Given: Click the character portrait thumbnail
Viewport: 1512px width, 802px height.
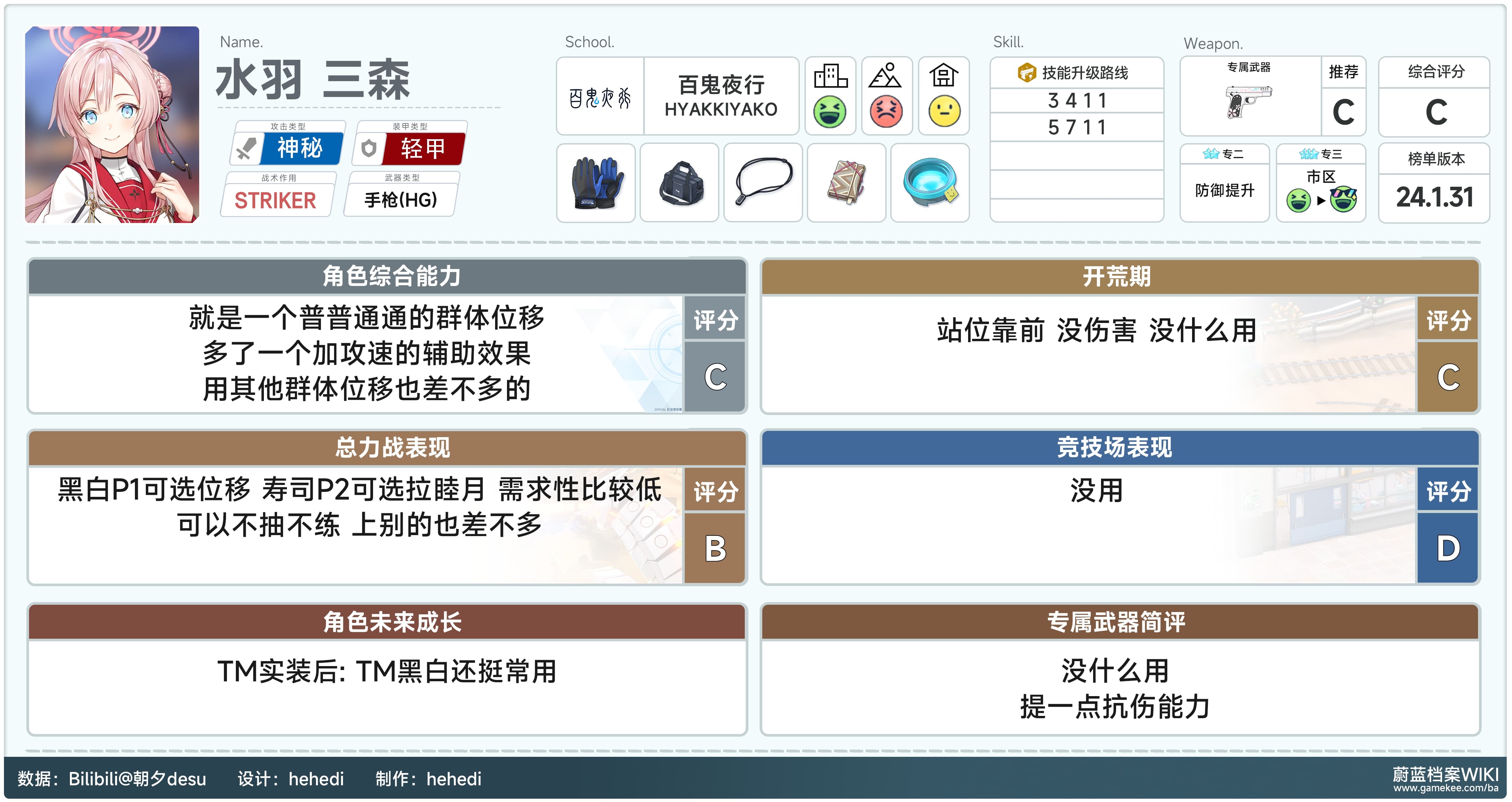Looking at the screenshot, I should (112, 124).
